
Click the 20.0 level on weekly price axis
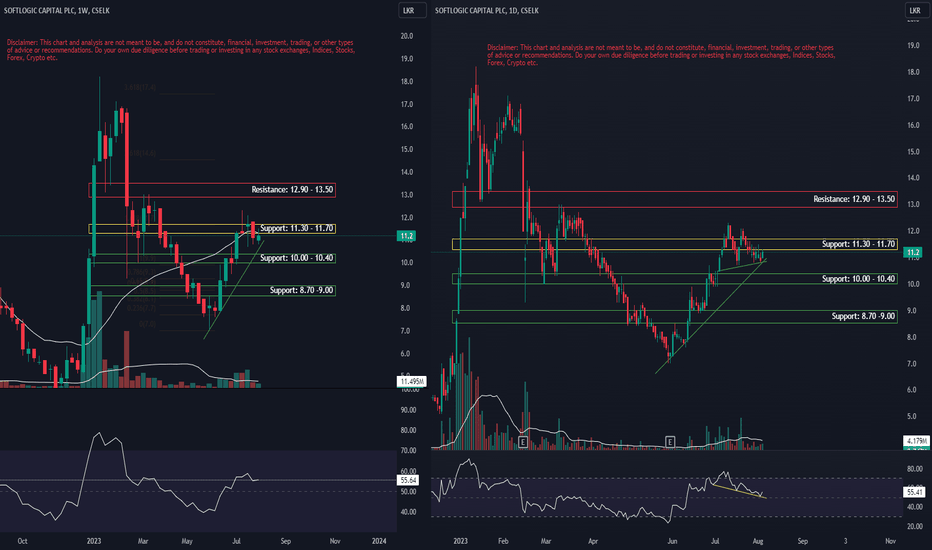(407, 36)
